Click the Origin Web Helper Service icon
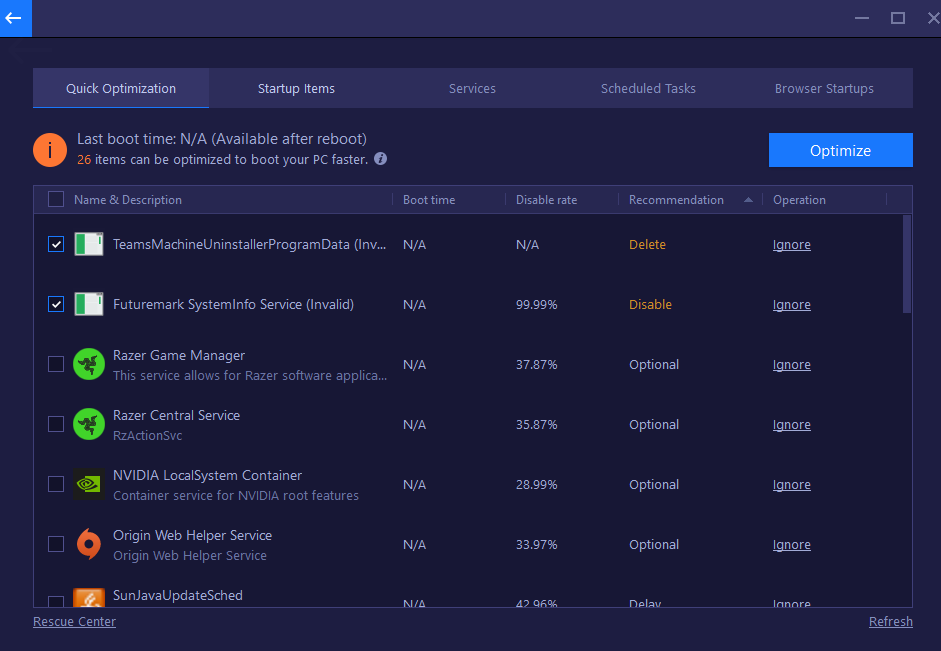The width and height of the screenshot is (941, 651). pos(89,544)
